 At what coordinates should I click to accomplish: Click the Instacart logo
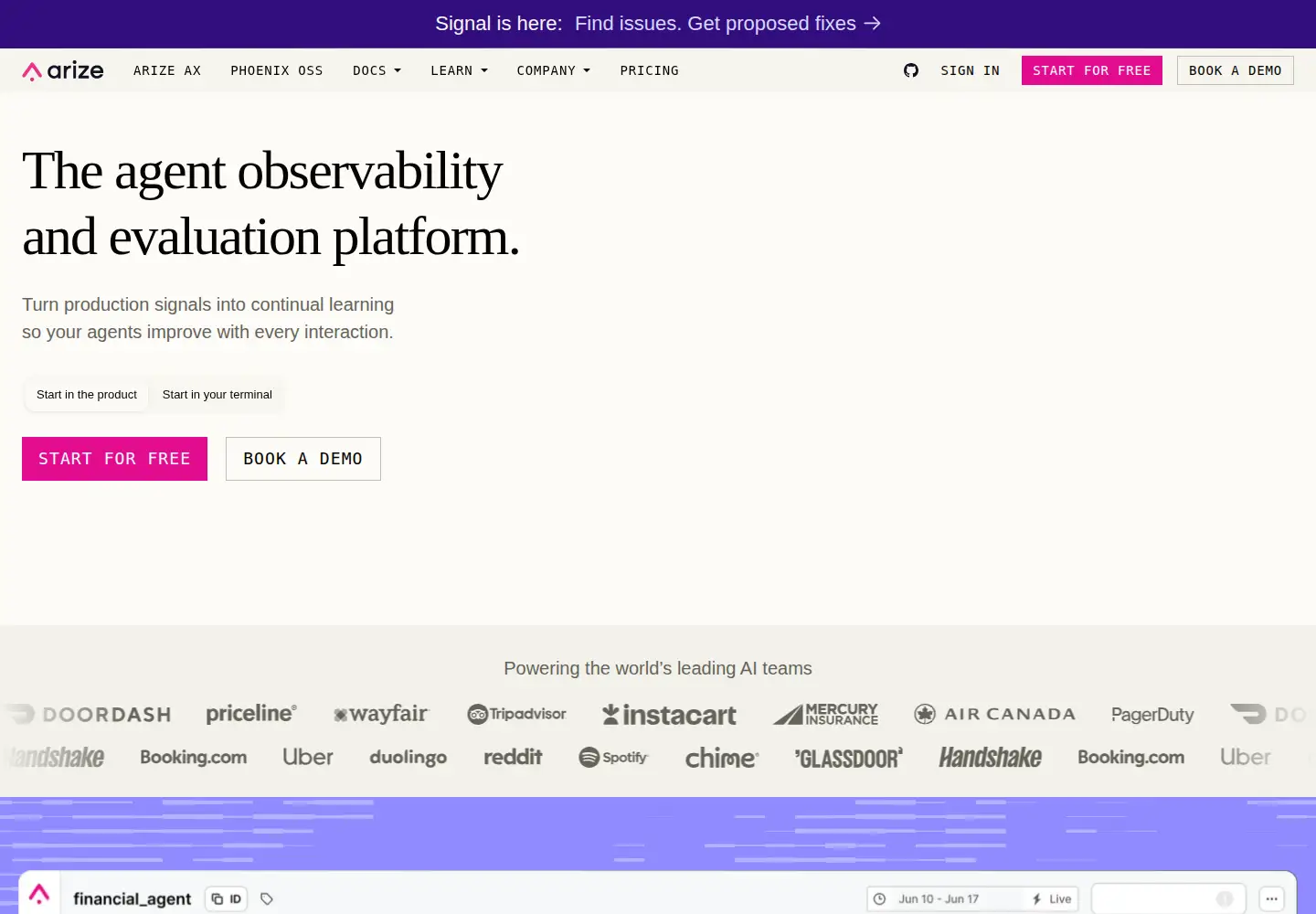[x=669, y=715]
